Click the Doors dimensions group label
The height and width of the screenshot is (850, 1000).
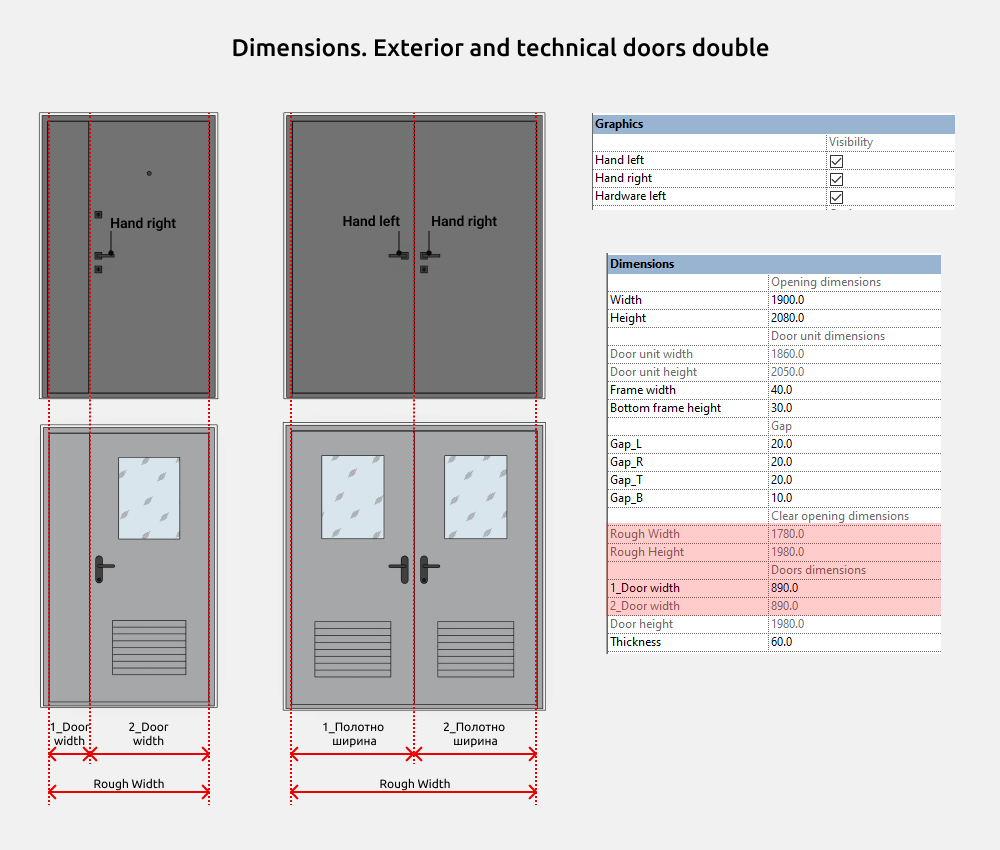(818, 570)
